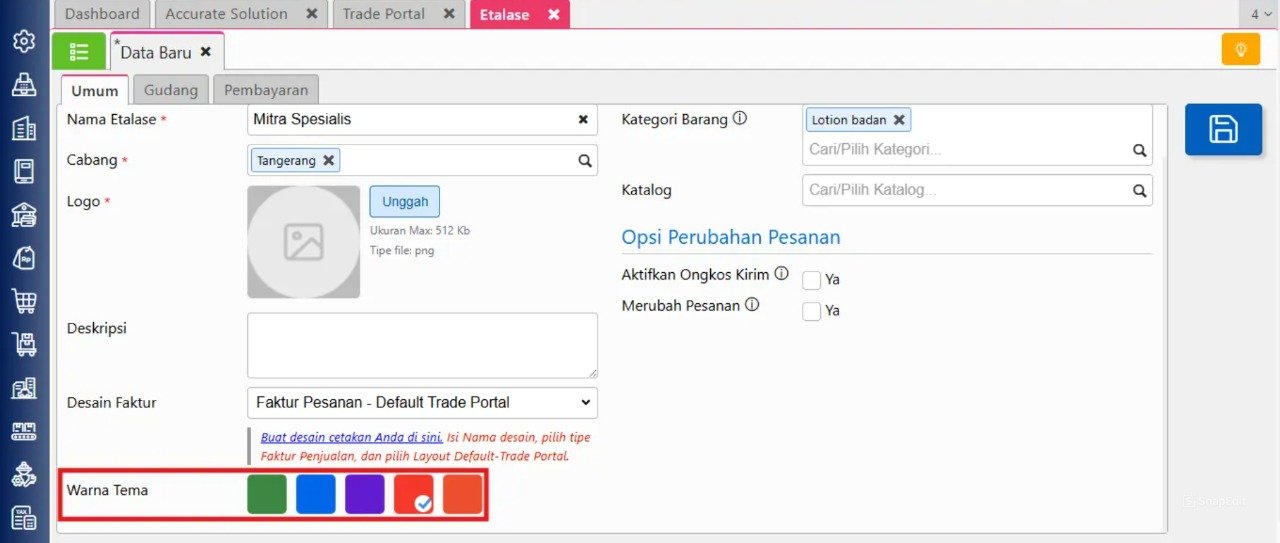Open Desain Faktur dropdown

pos(422,403)
